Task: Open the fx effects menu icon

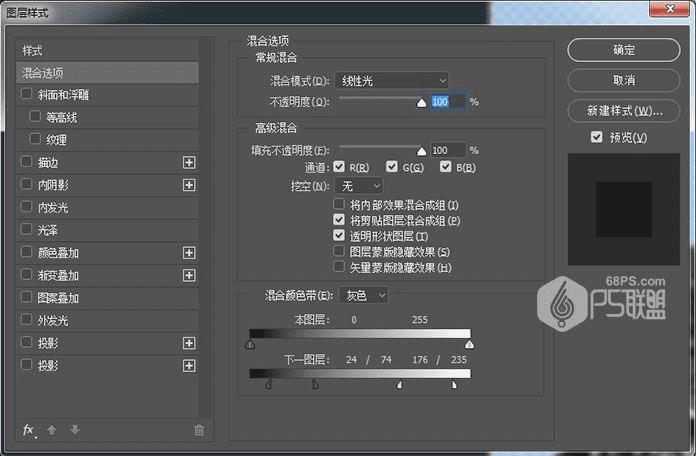Action: coord(28,430)
